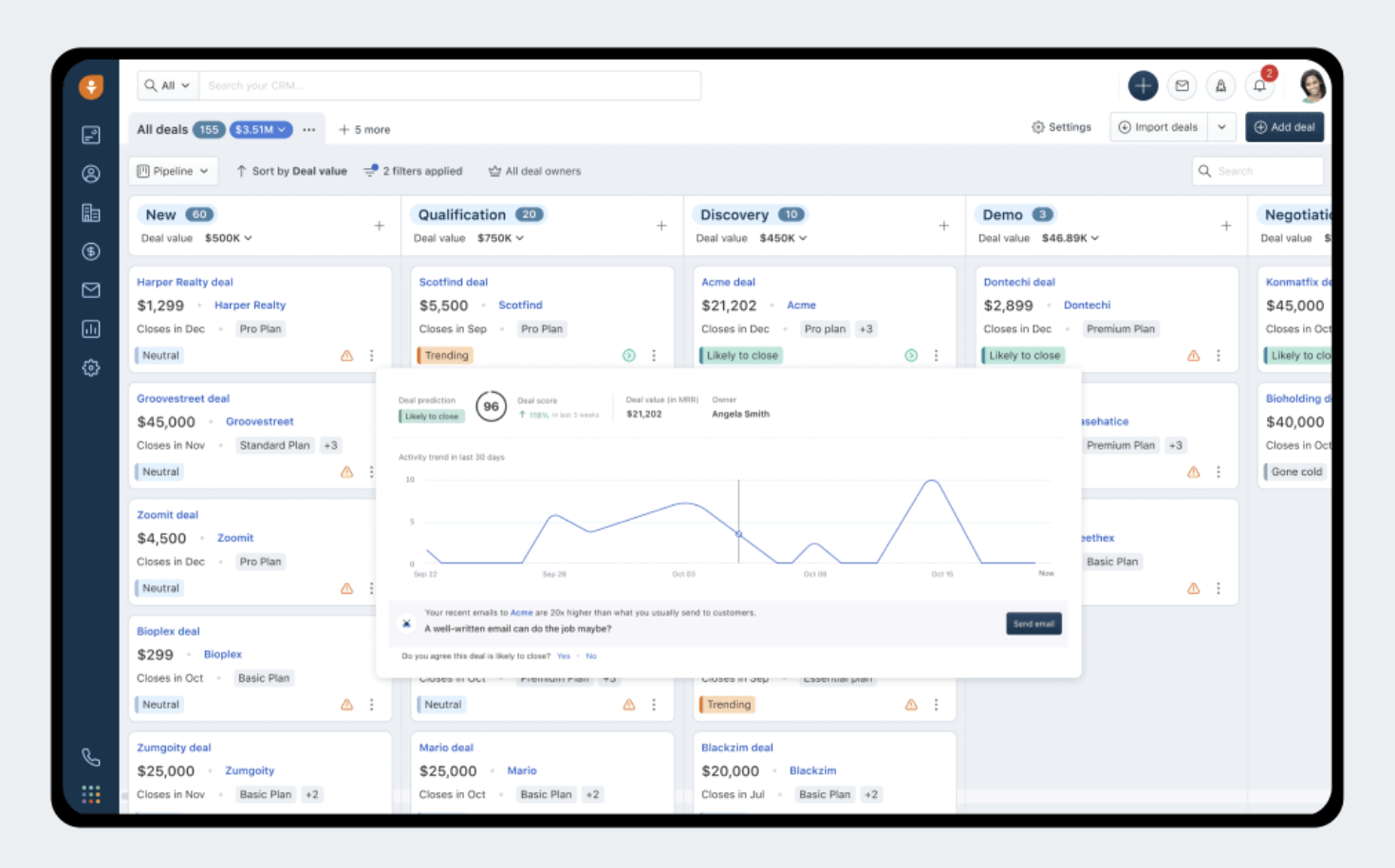Select the All deals tab
Screen dimensions: 1395x868
tap(162, 129)
